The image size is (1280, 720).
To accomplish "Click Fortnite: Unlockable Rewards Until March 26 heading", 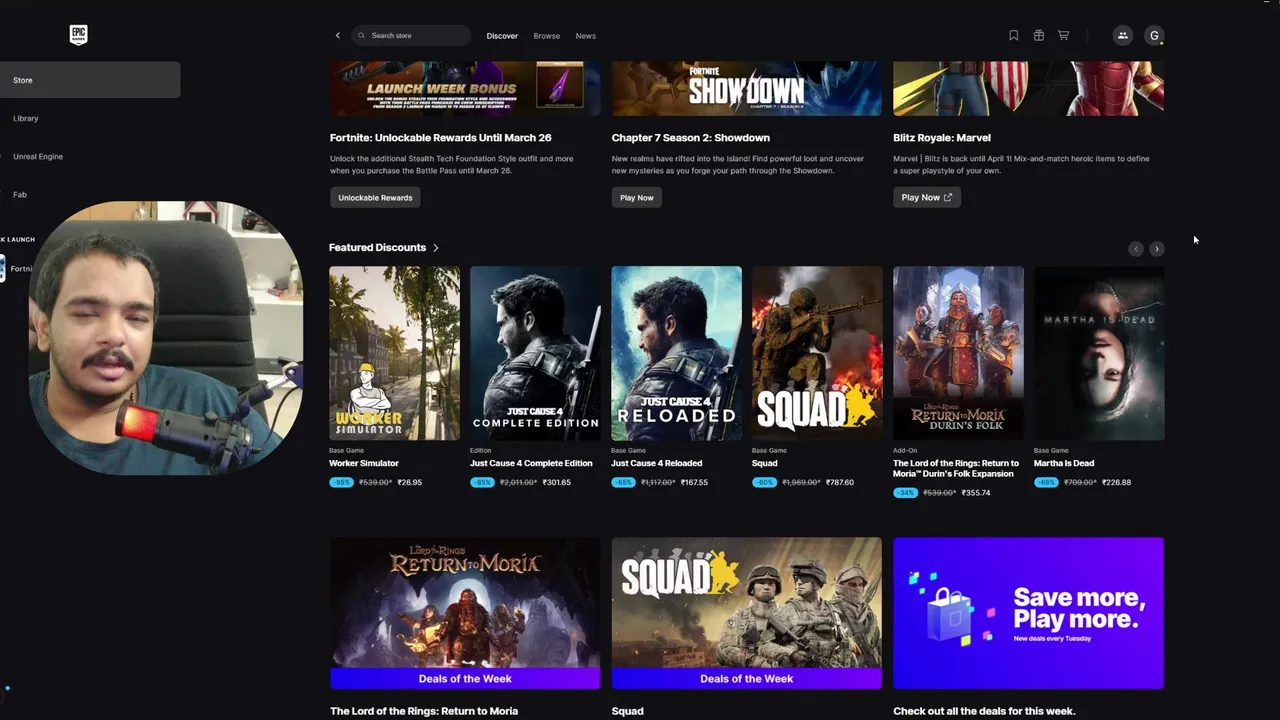I will pyautogui.click(x=441, y=138).
